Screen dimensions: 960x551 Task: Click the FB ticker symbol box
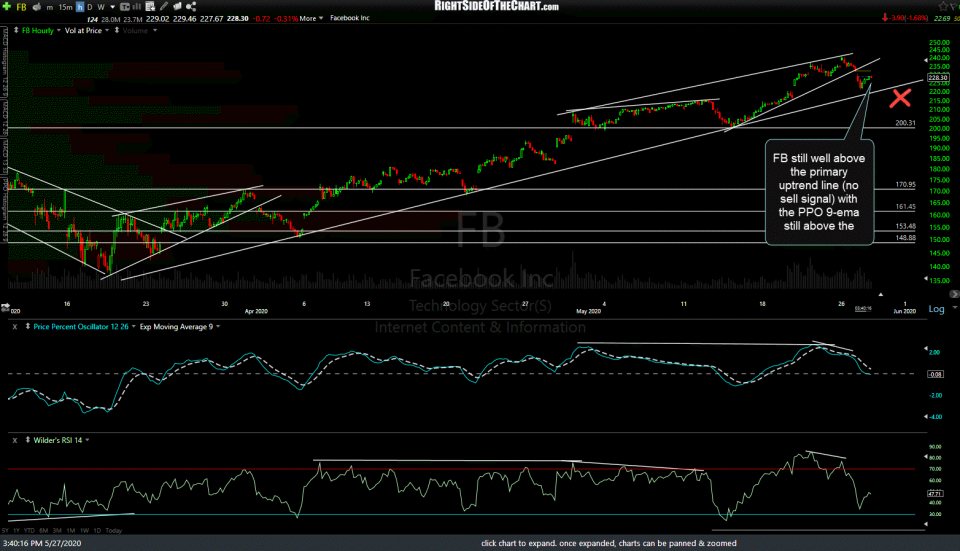coord(21,7)
